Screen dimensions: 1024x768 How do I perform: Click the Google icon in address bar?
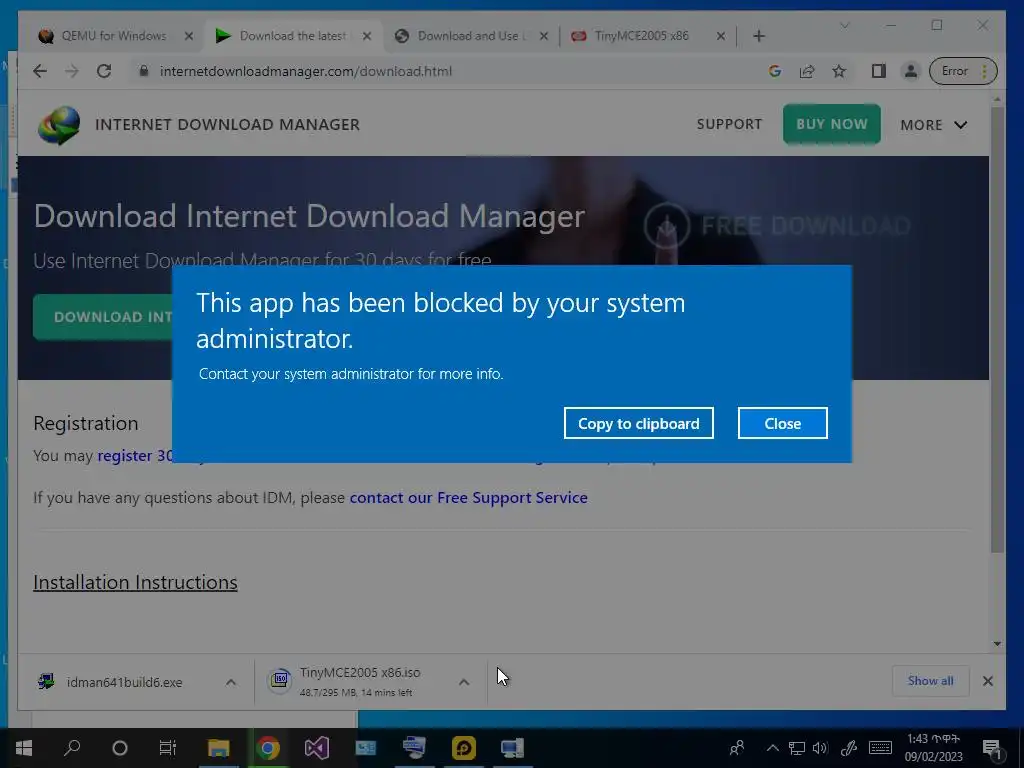(x=775, y=71)
